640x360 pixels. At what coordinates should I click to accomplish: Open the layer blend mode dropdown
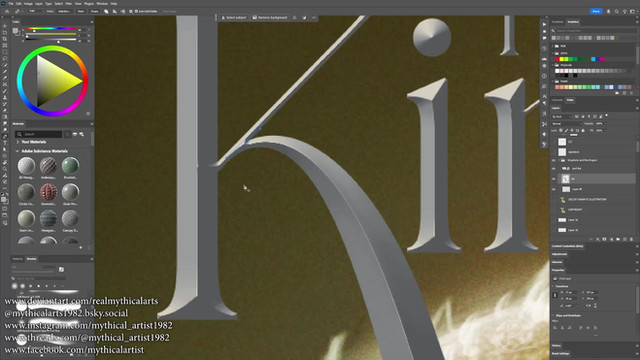[x=566, y=124]
